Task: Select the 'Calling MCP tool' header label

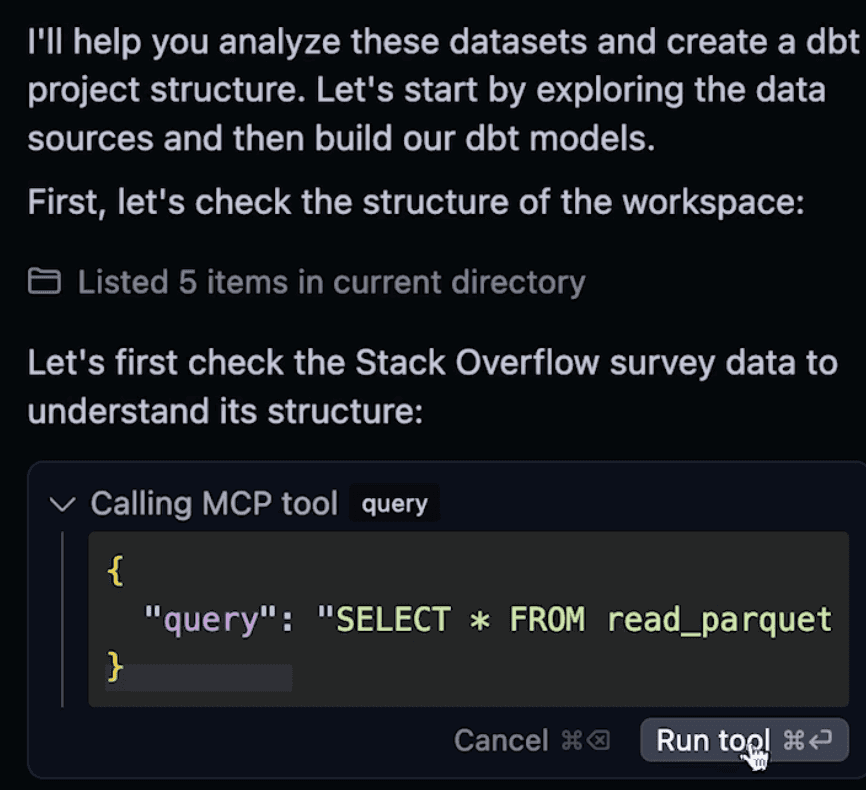Action: (x=214, y=504)
